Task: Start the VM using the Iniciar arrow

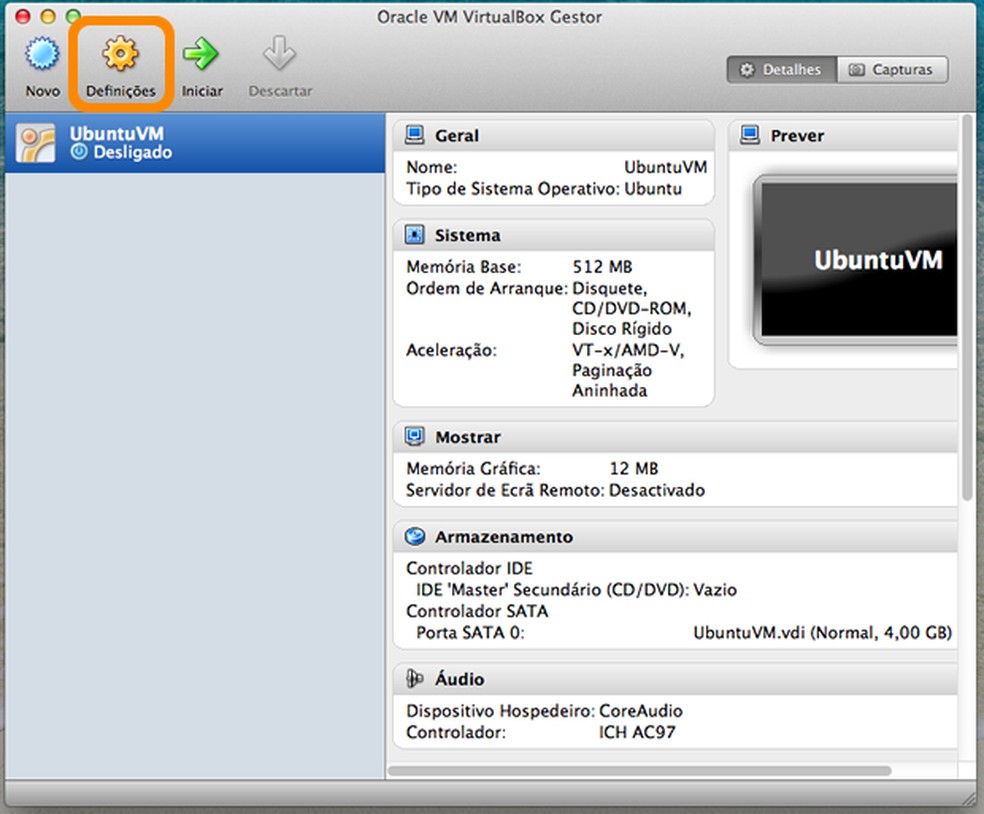Action: 201,60
